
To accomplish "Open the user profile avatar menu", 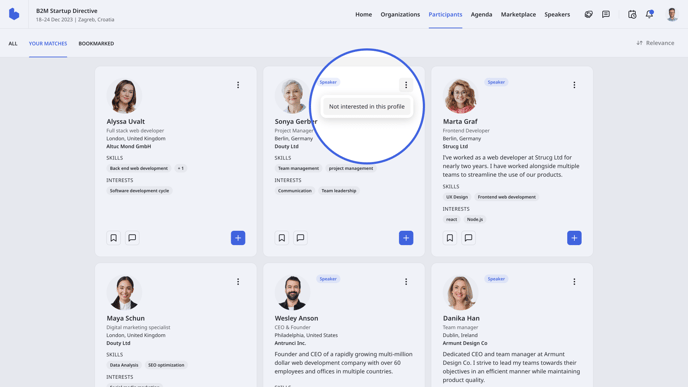I will (x=672, y=14).
